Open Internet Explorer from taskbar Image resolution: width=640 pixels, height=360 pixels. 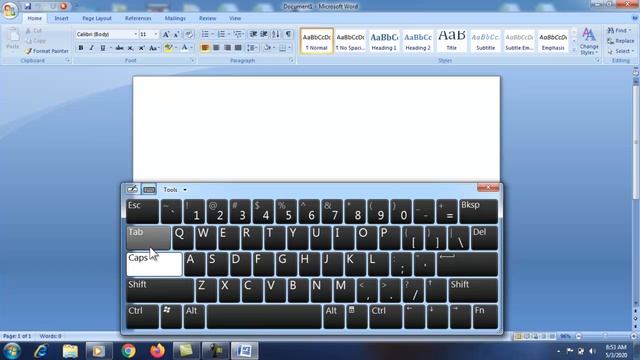41,351
